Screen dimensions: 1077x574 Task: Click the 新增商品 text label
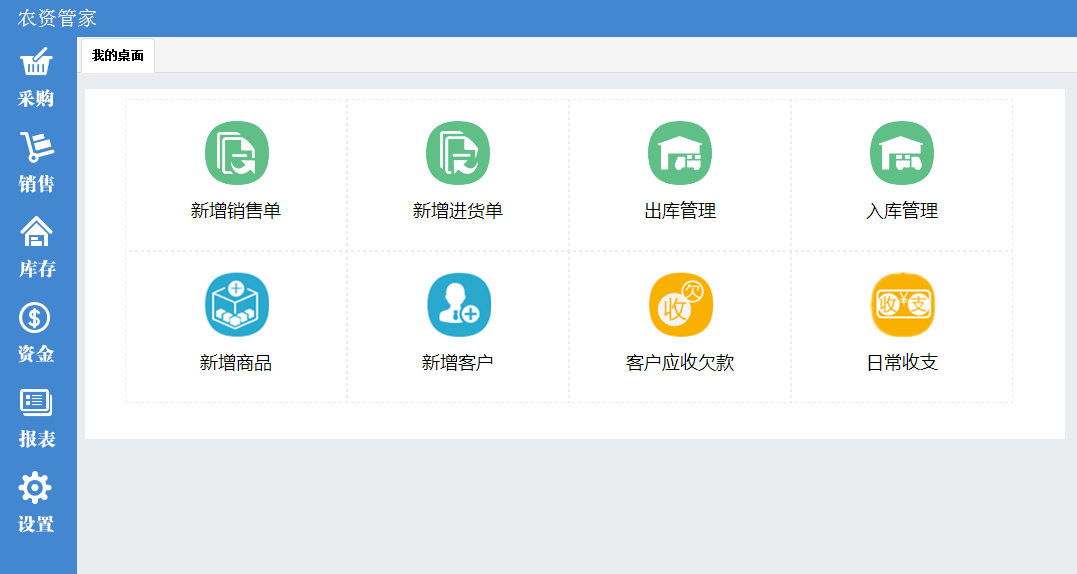236,363
